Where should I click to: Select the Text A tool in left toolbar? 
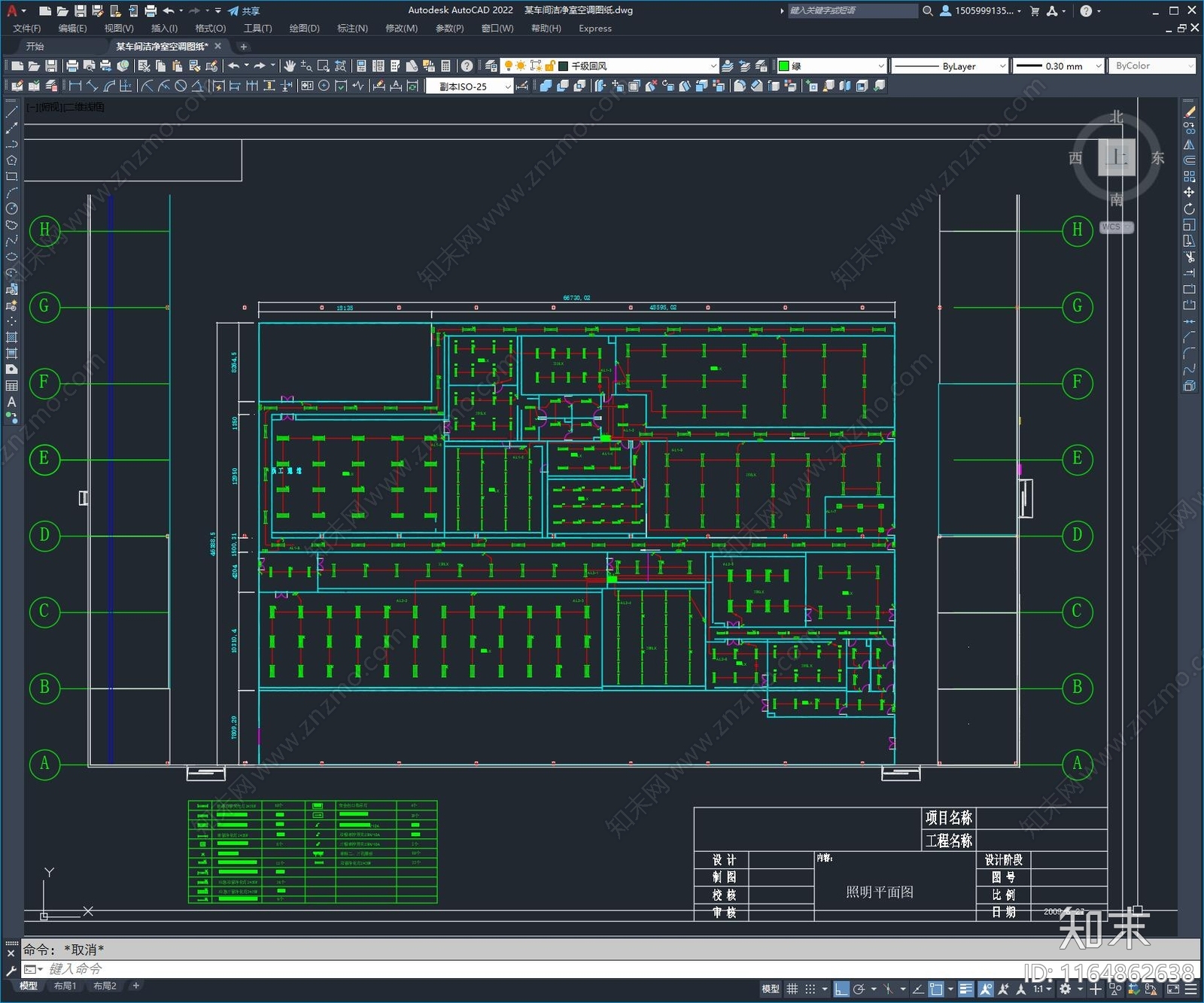click(x=11, y=402)
